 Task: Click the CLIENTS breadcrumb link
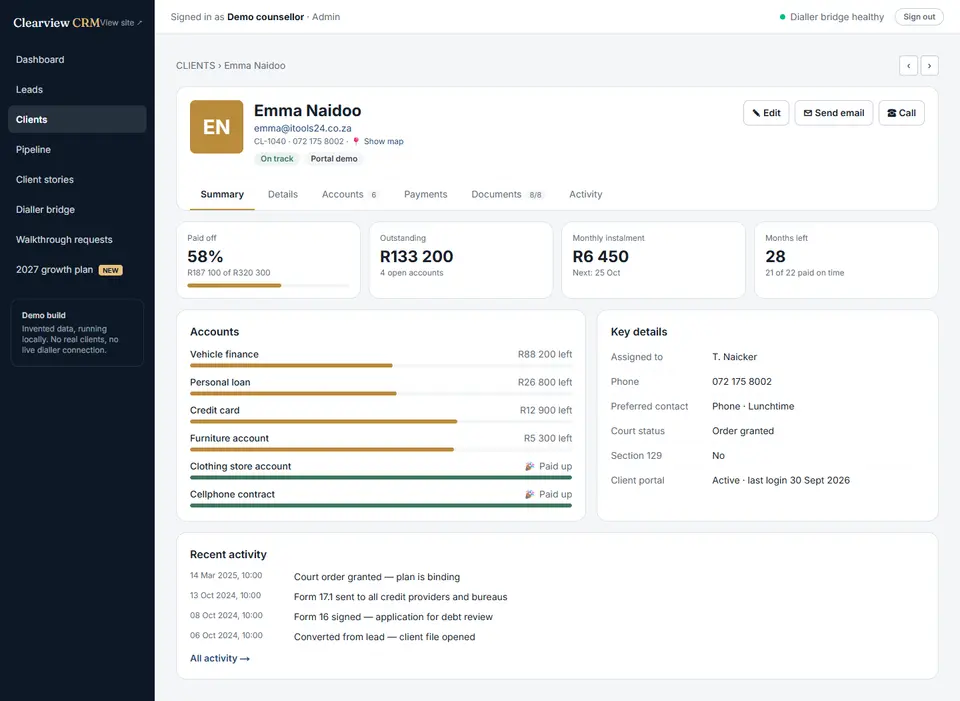click(195, 66)
